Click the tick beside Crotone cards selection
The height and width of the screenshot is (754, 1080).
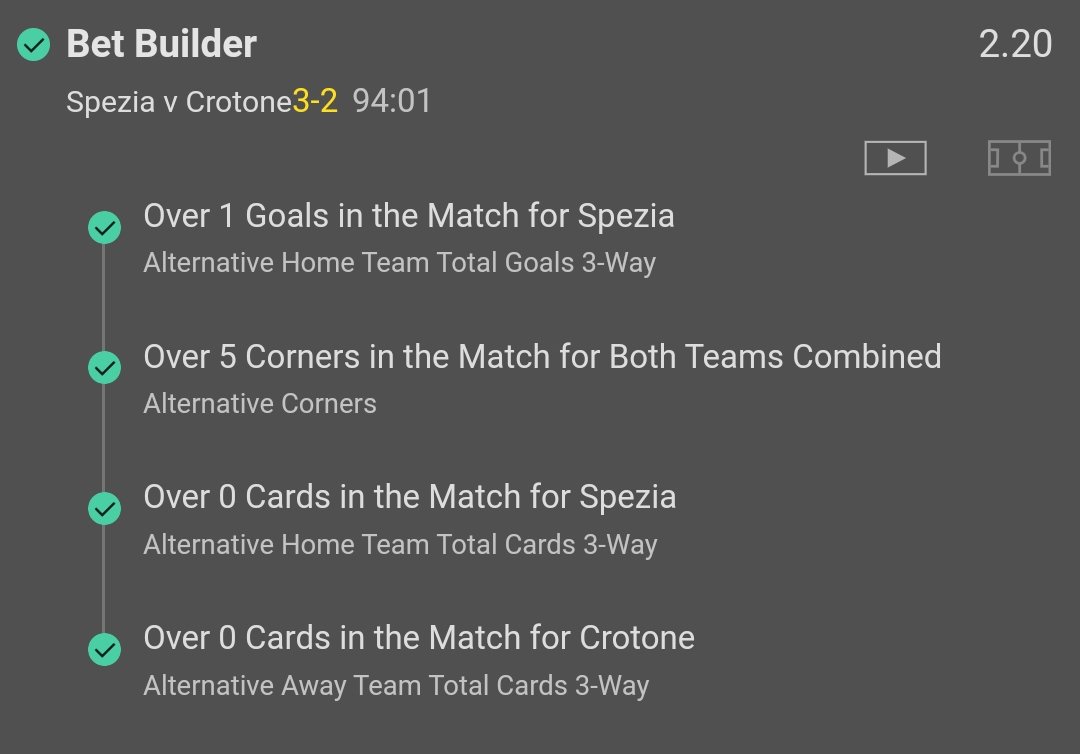[x=104, y=650]
